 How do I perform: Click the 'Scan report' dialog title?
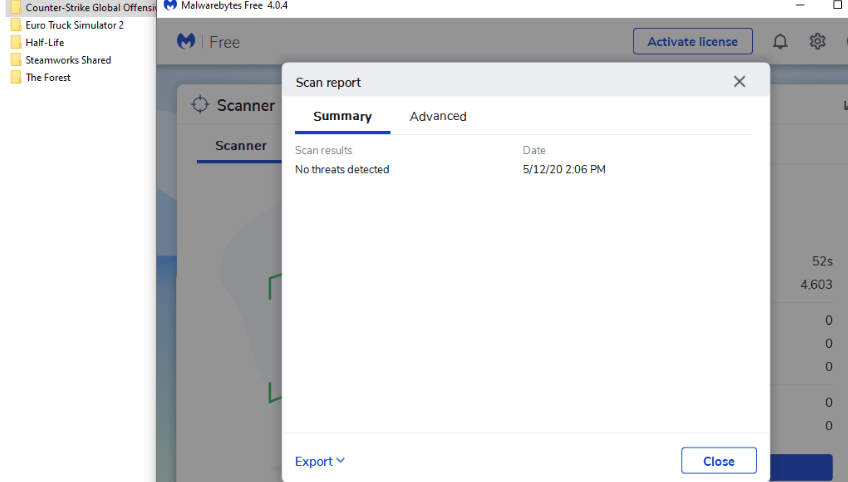(x=328, y=83)
